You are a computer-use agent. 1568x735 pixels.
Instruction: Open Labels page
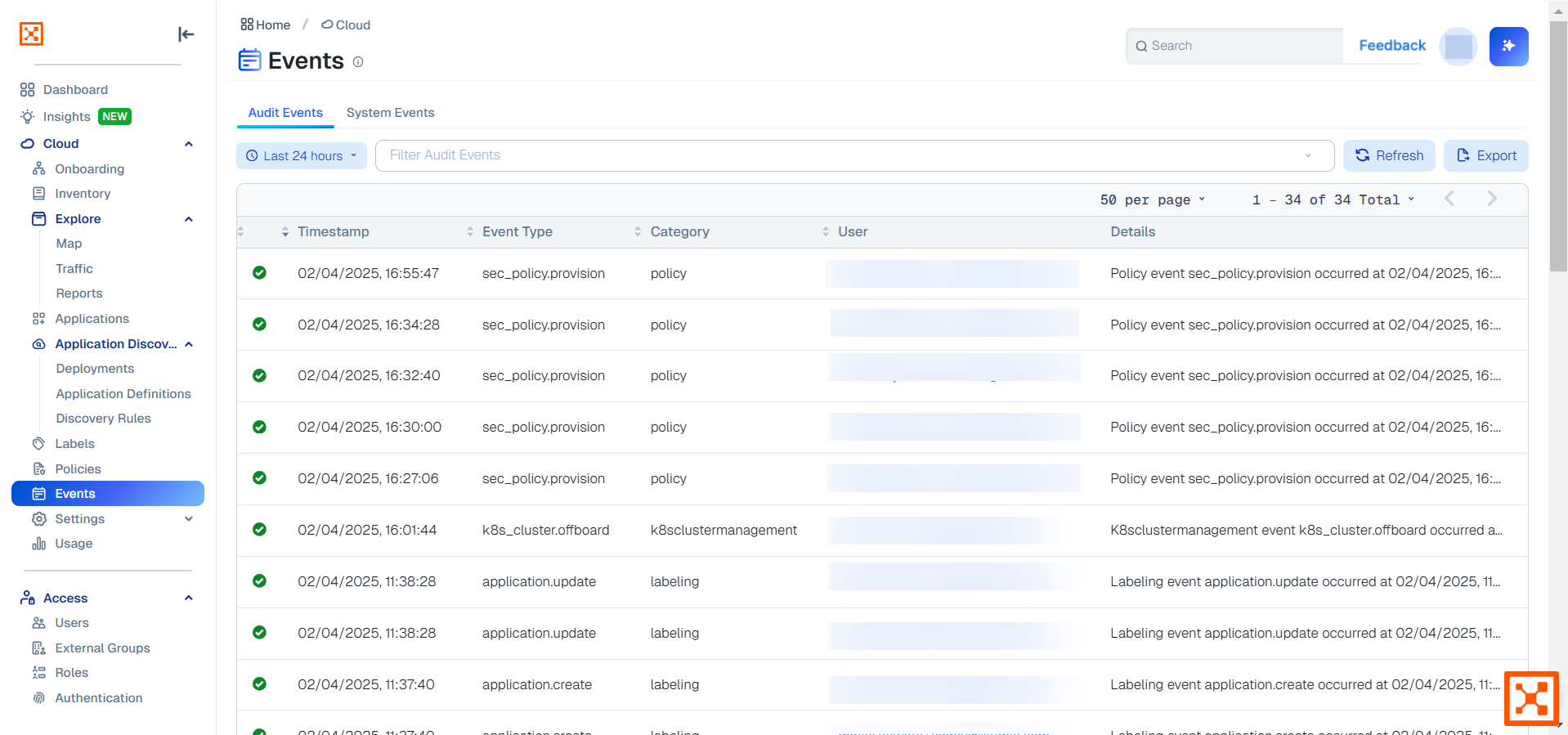(x=74, y=444)
